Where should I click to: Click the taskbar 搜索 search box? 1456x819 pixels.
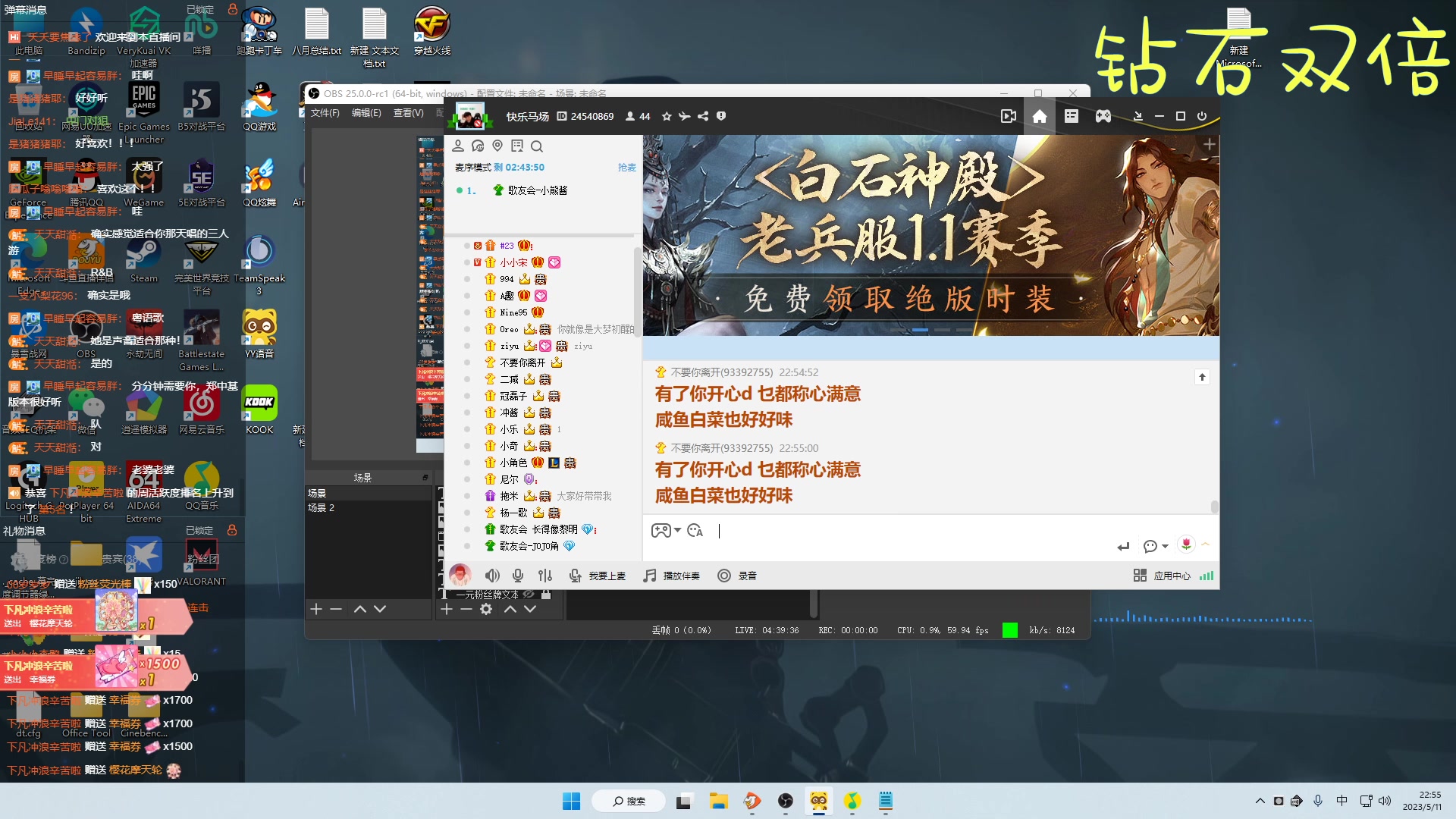(x=629, y=801)
